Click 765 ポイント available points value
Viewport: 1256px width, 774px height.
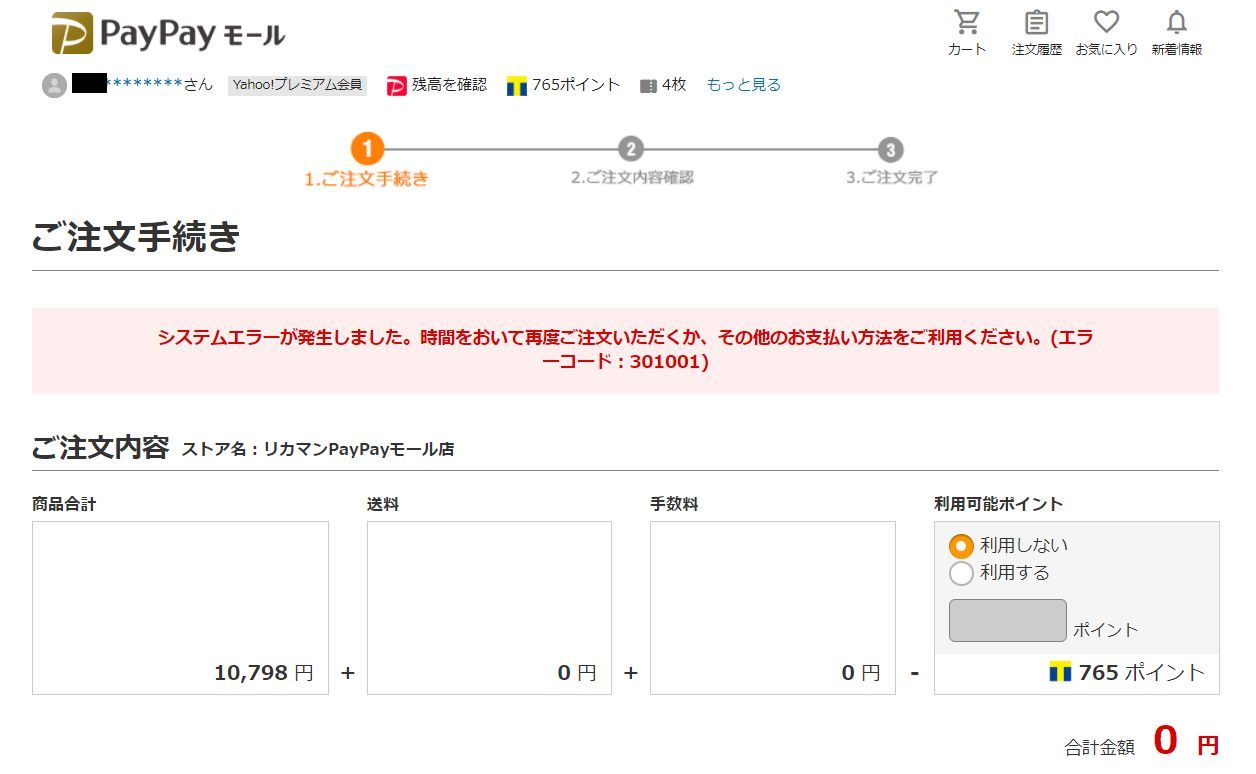[1127, 673]
